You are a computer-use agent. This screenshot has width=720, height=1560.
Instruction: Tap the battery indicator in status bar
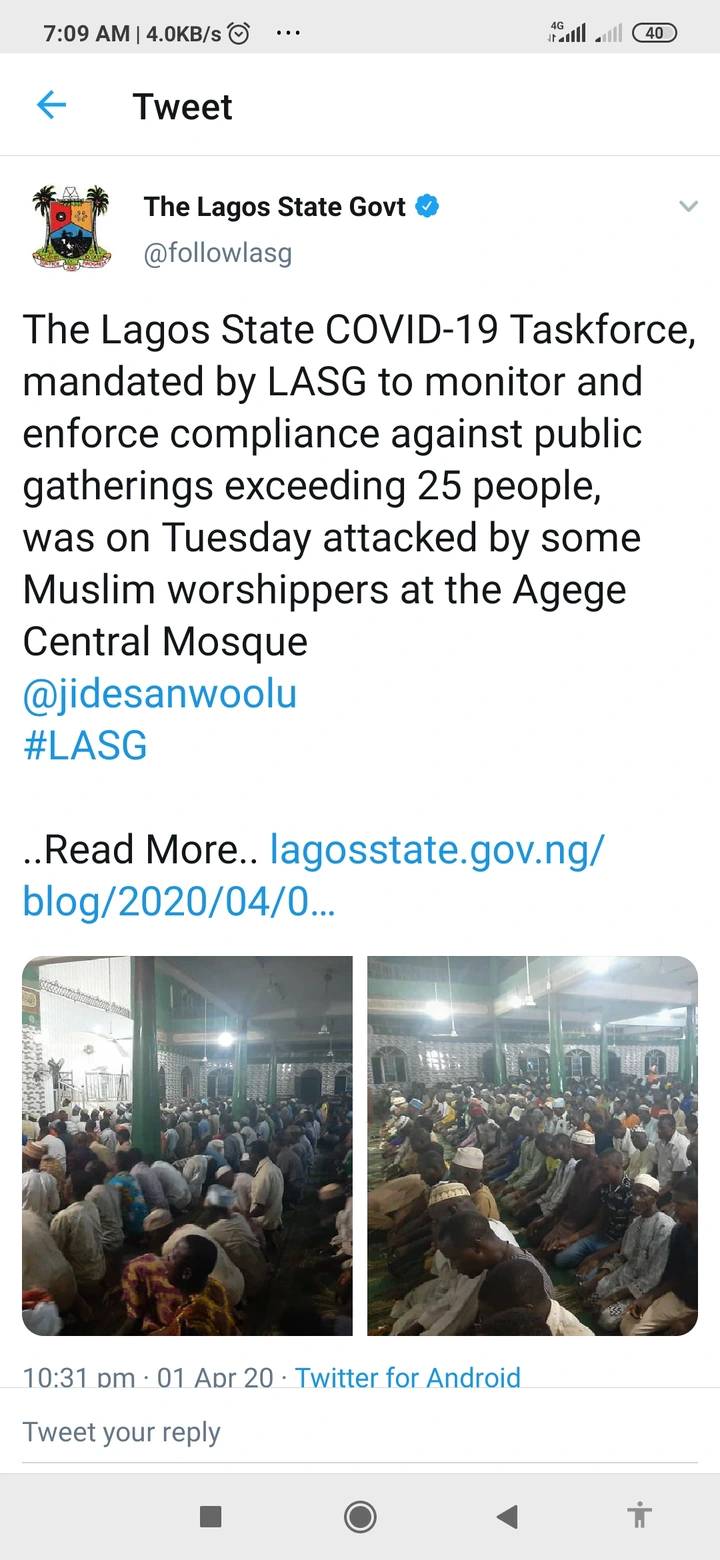pyautogui.click(x=654, y=33)
